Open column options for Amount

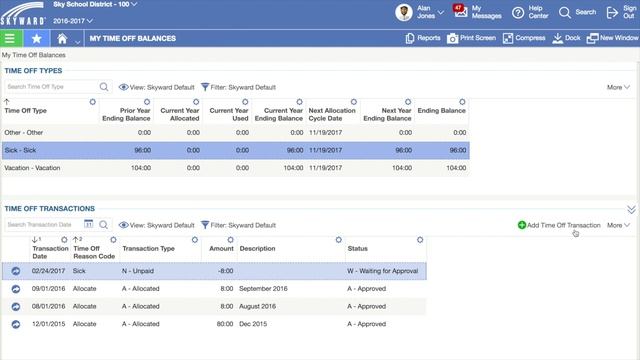tap(231, 240)
